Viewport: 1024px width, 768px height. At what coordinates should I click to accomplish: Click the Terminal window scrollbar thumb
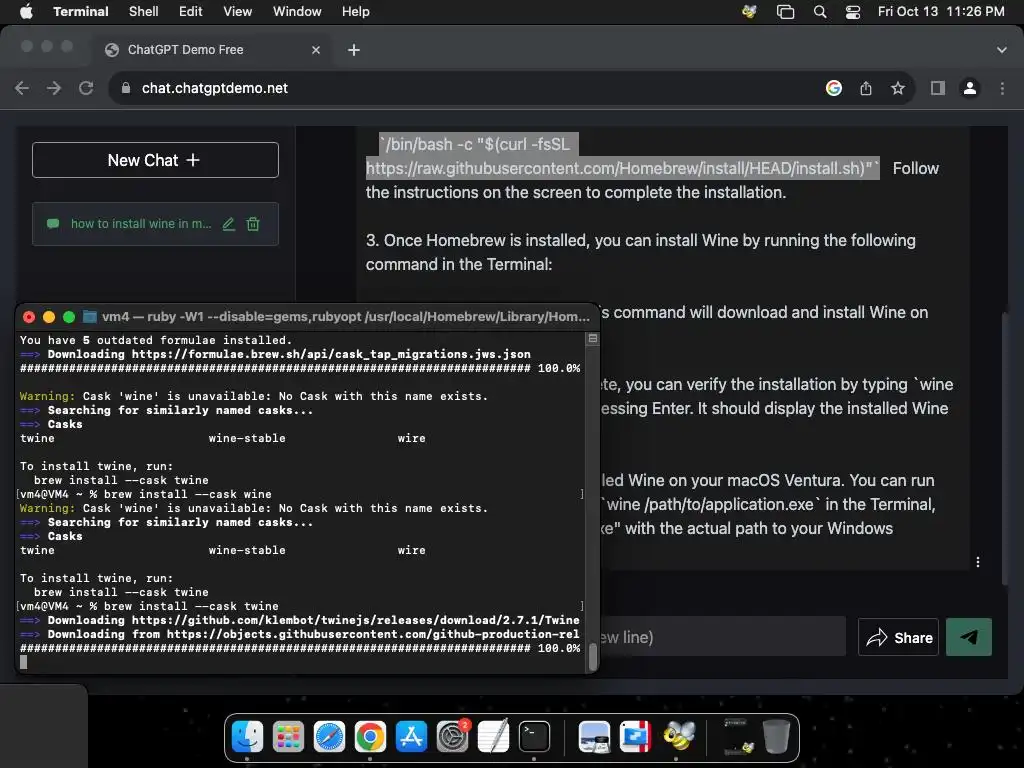pos(593,656)
